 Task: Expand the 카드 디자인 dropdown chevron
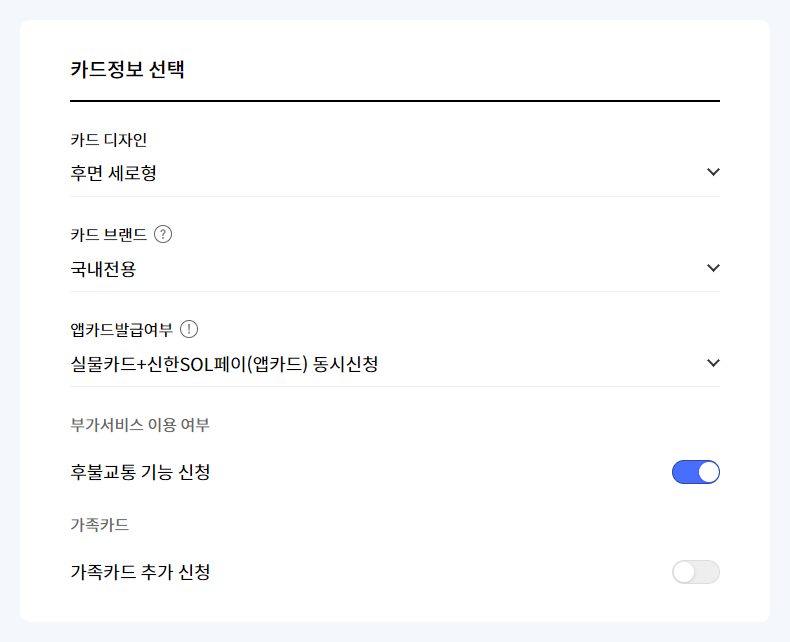(x=713, y=172)
